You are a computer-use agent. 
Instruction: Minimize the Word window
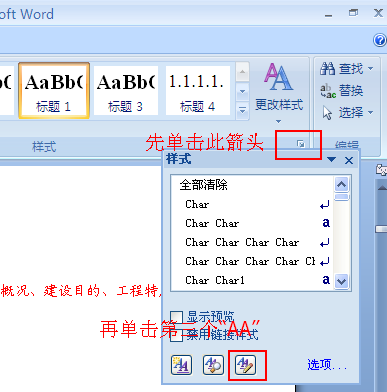click(329, 15)
